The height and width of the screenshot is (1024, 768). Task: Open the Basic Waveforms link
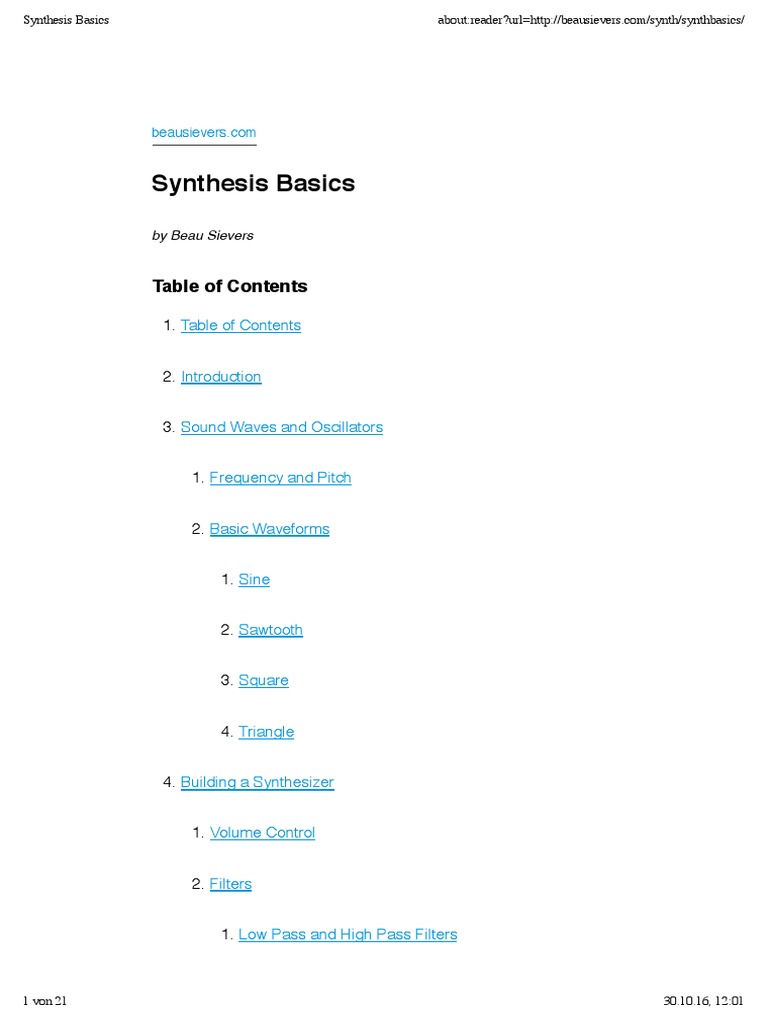coord(269,529)
